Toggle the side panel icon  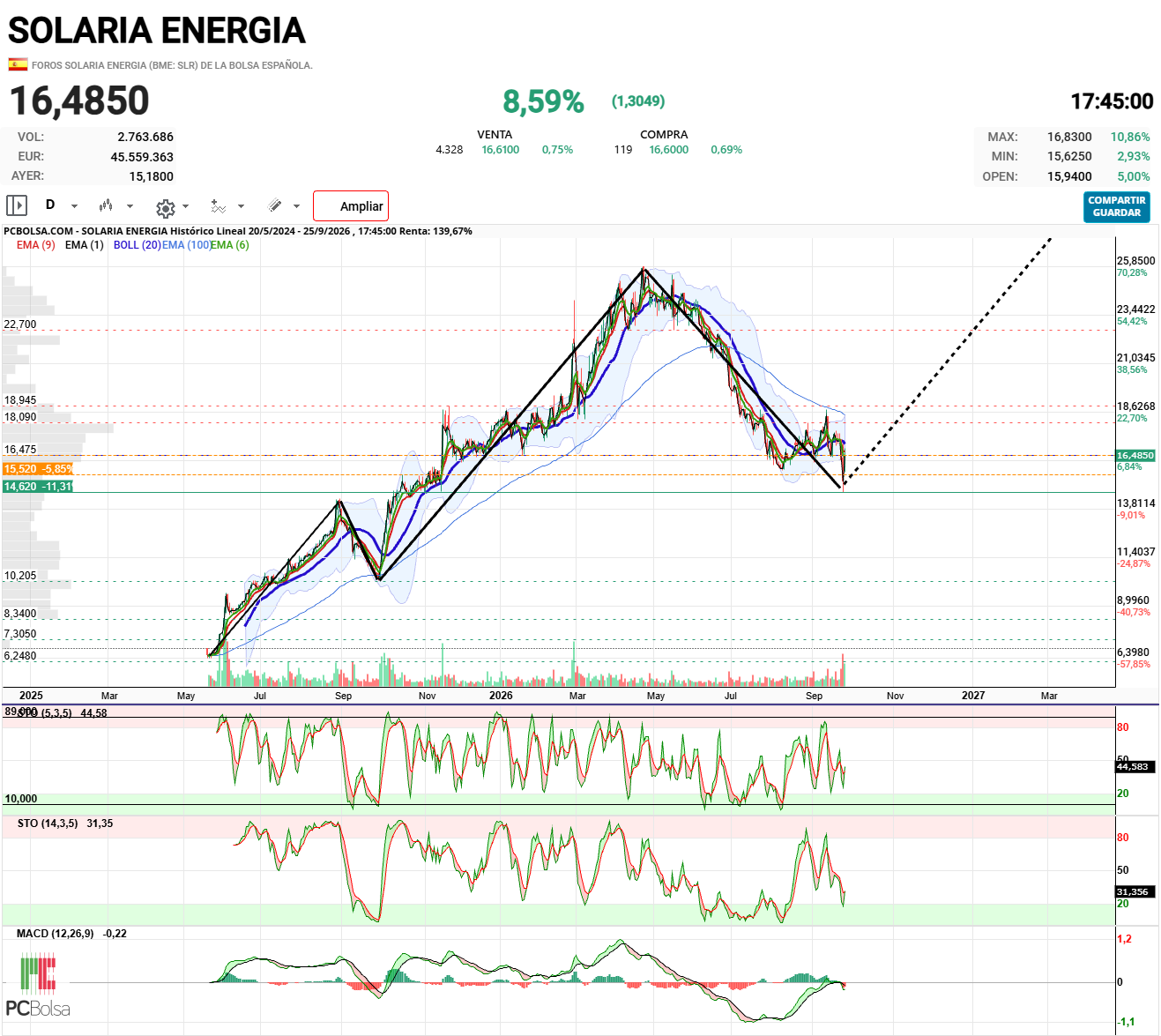tap(17, 205)
